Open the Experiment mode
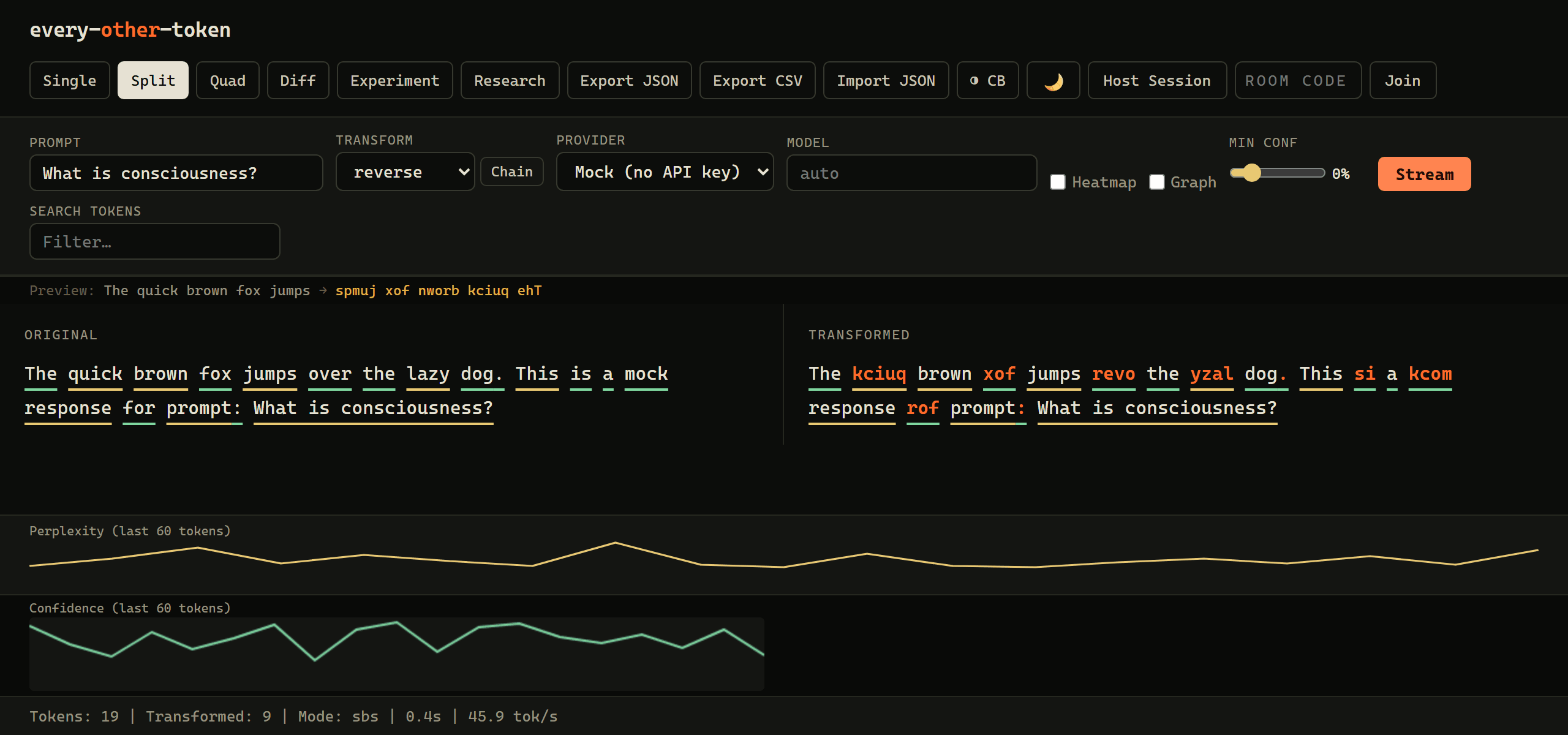The image size is (1568, 735). tap(394, 80)
